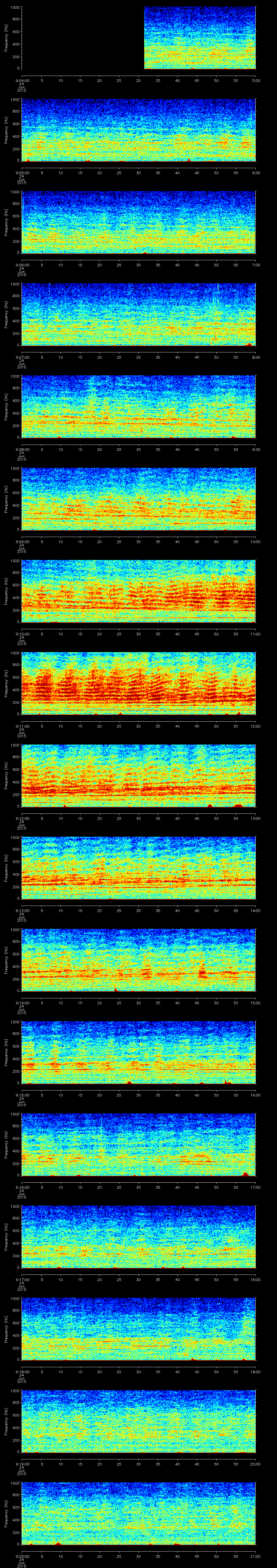Click the '9:17:00' time axis label

tap(22, 1279)
